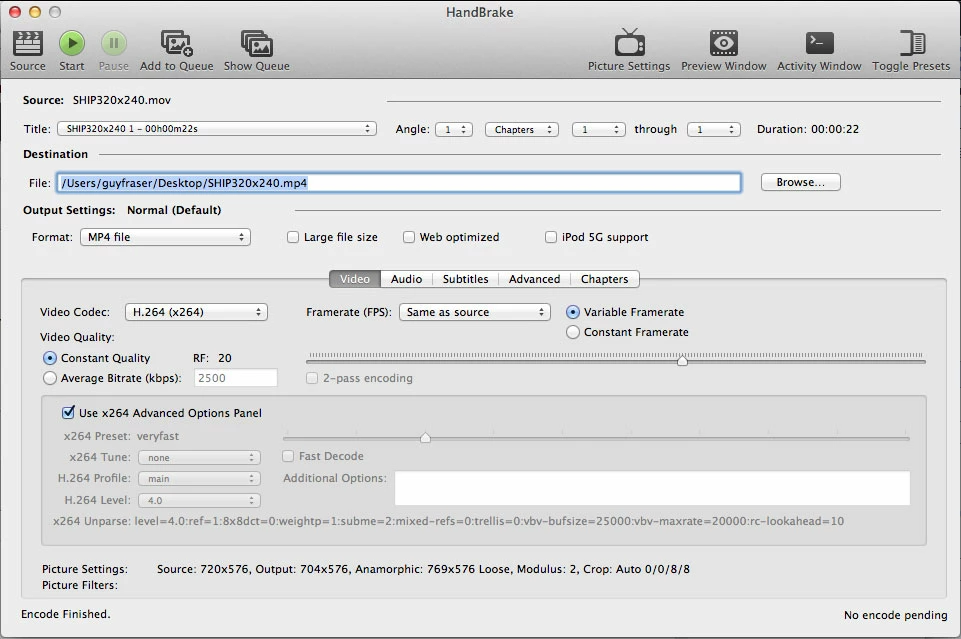Click the 'Normal (Default)' preset name
The width and height of the screenshot is (961, 639).
(174, 210)
